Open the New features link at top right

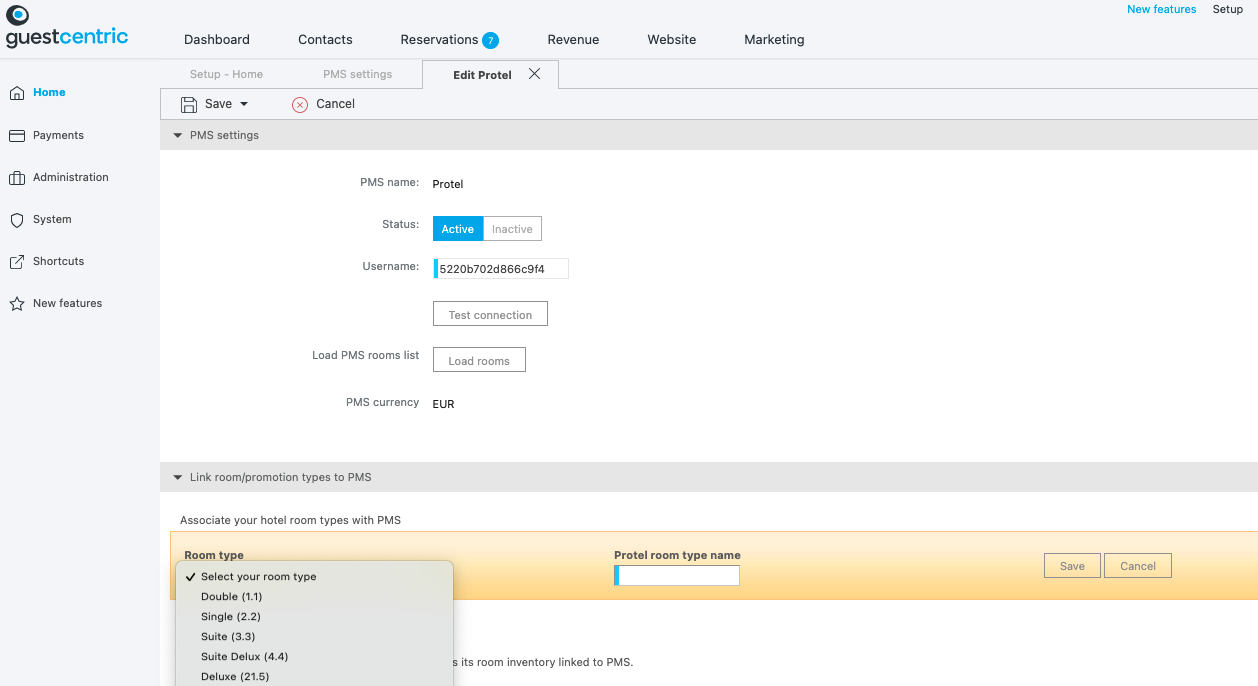pyautogui.click(x=1161, y=9)
